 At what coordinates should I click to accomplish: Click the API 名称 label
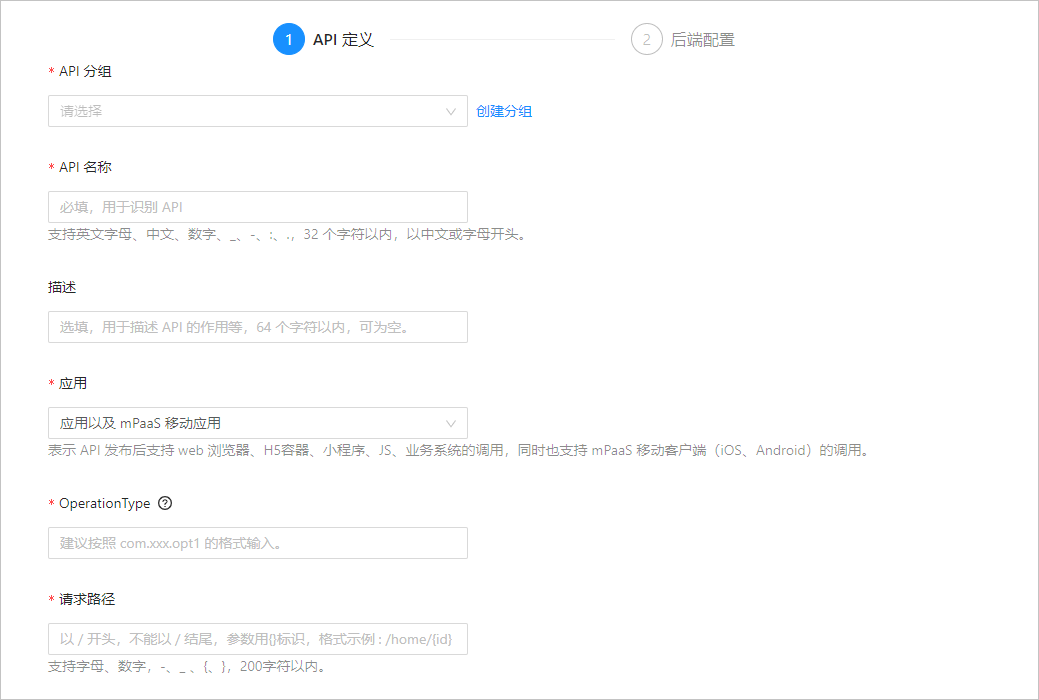85,167
